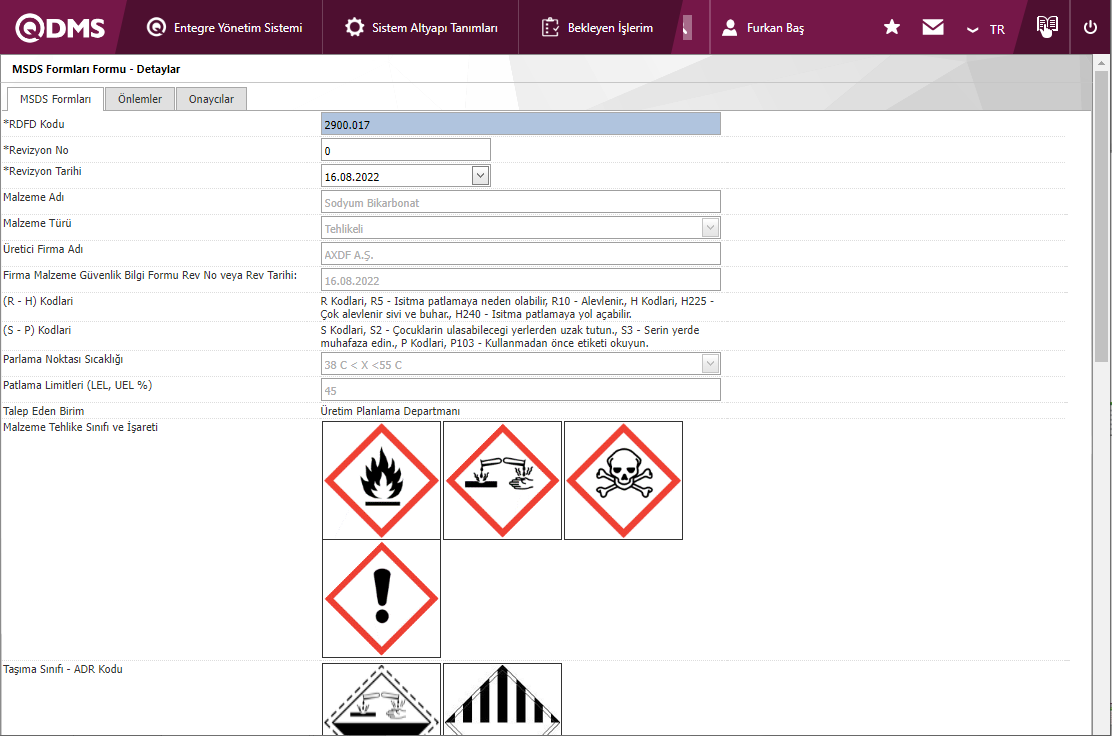Expand Malzeme Türü dropdown arrow
This screenshot has width=1112, height=736.
(710, 228)
